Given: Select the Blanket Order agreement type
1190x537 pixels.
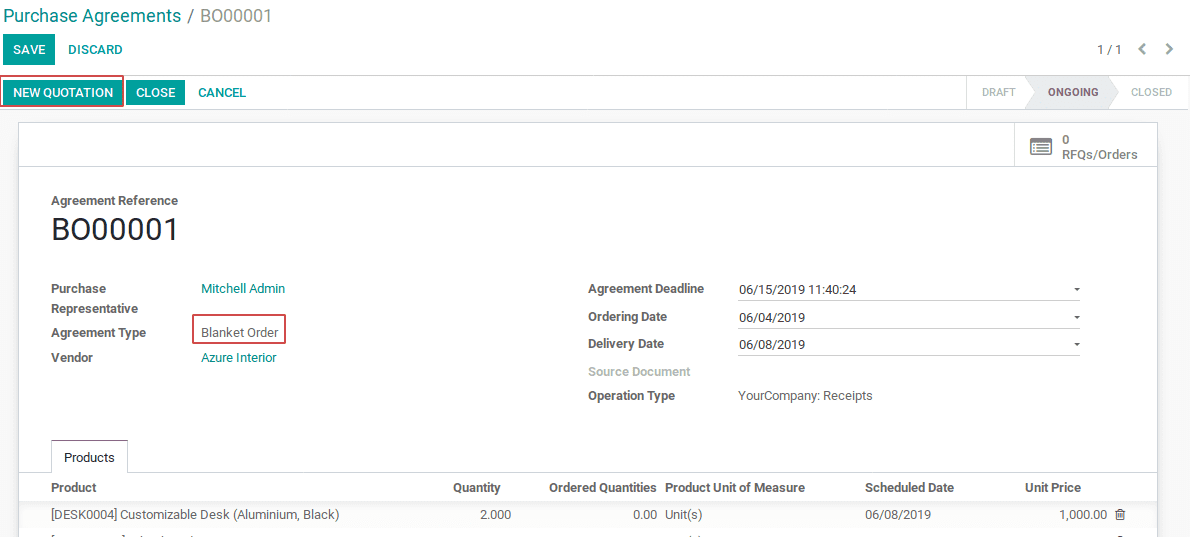Looking at the screenshot, I should coord(240,333).
